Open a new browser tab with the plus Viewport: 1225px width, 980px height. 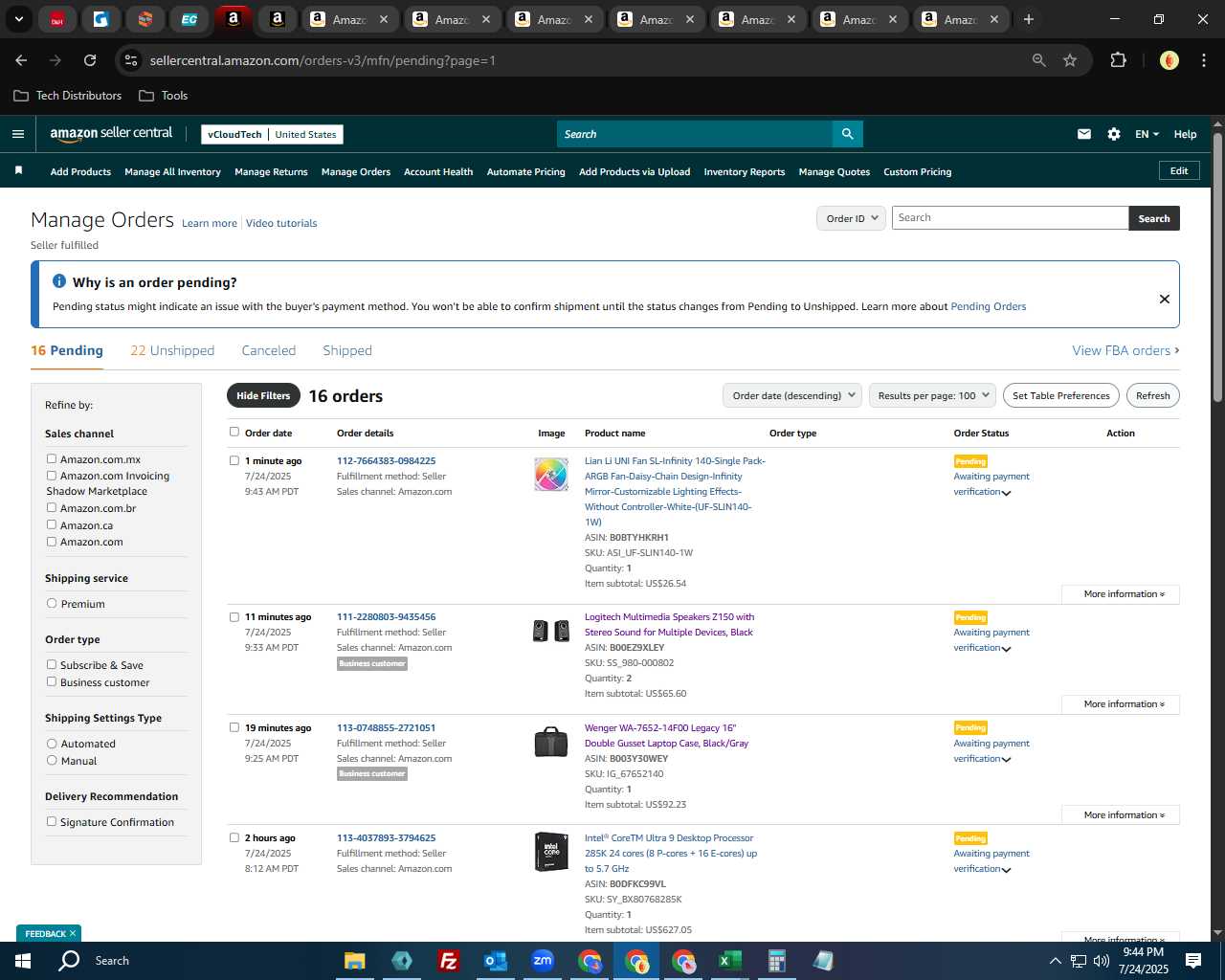1029,19
